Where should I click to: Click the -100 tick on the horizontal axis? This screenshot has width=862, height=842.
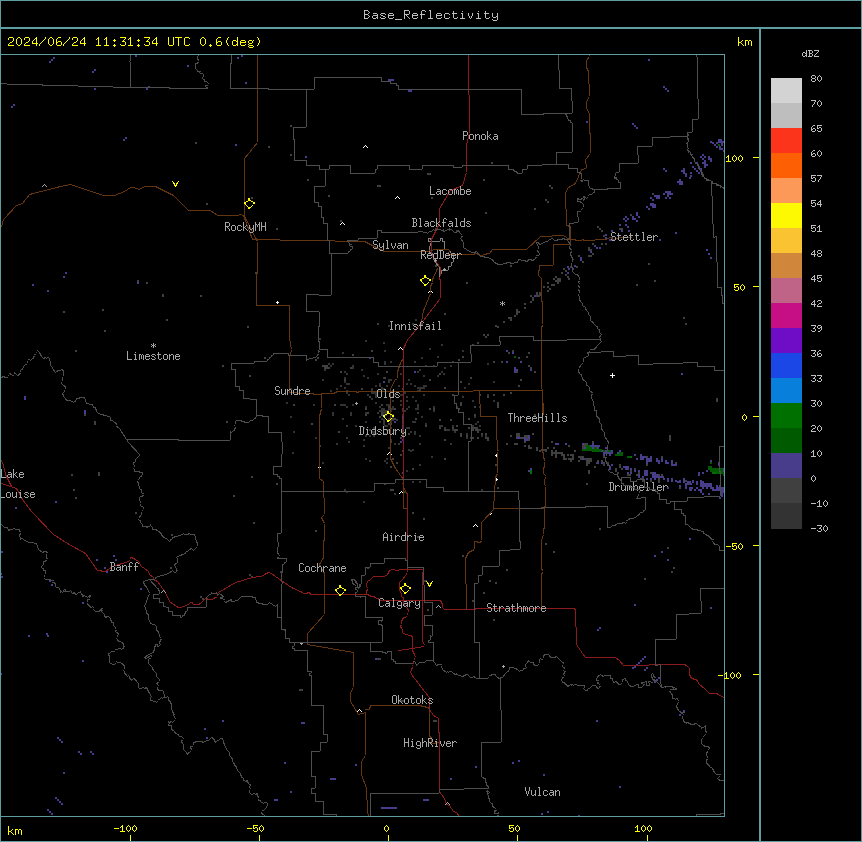coord(125,828)
